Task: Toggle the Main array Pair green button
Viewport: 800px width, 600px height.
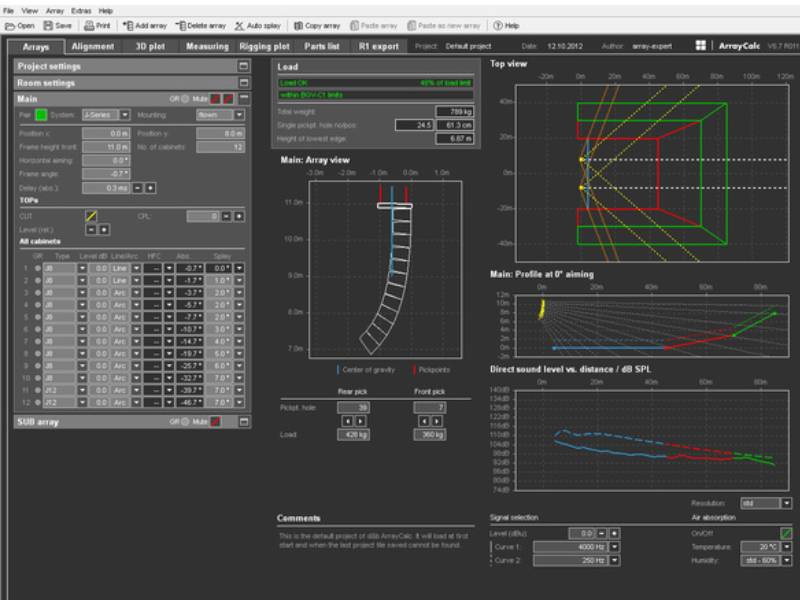Action: (x=41, y=115)
